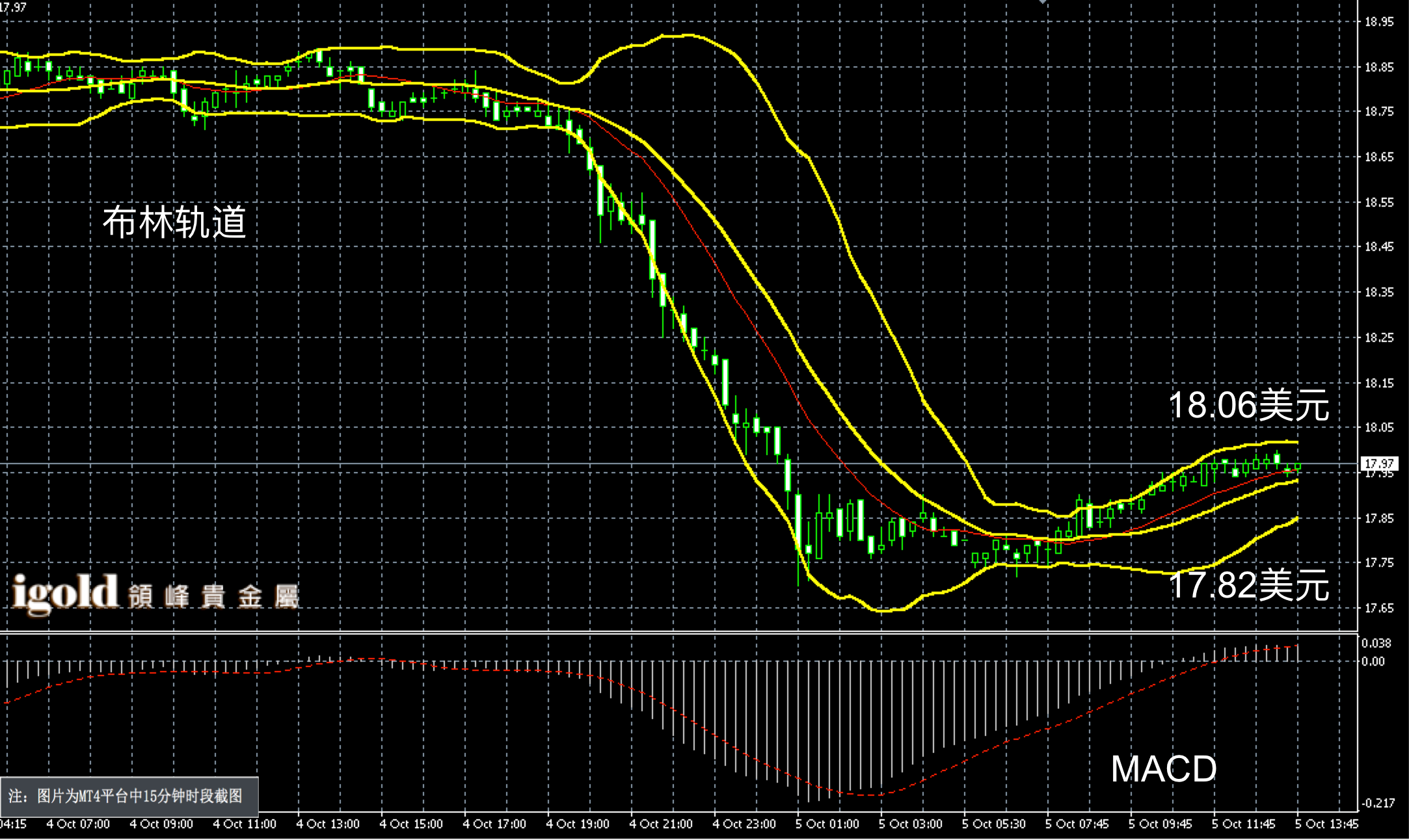Select the 18.06美元 price annotation
The height and width of the screenshot is (840, 1409).
coord(1249,406)
